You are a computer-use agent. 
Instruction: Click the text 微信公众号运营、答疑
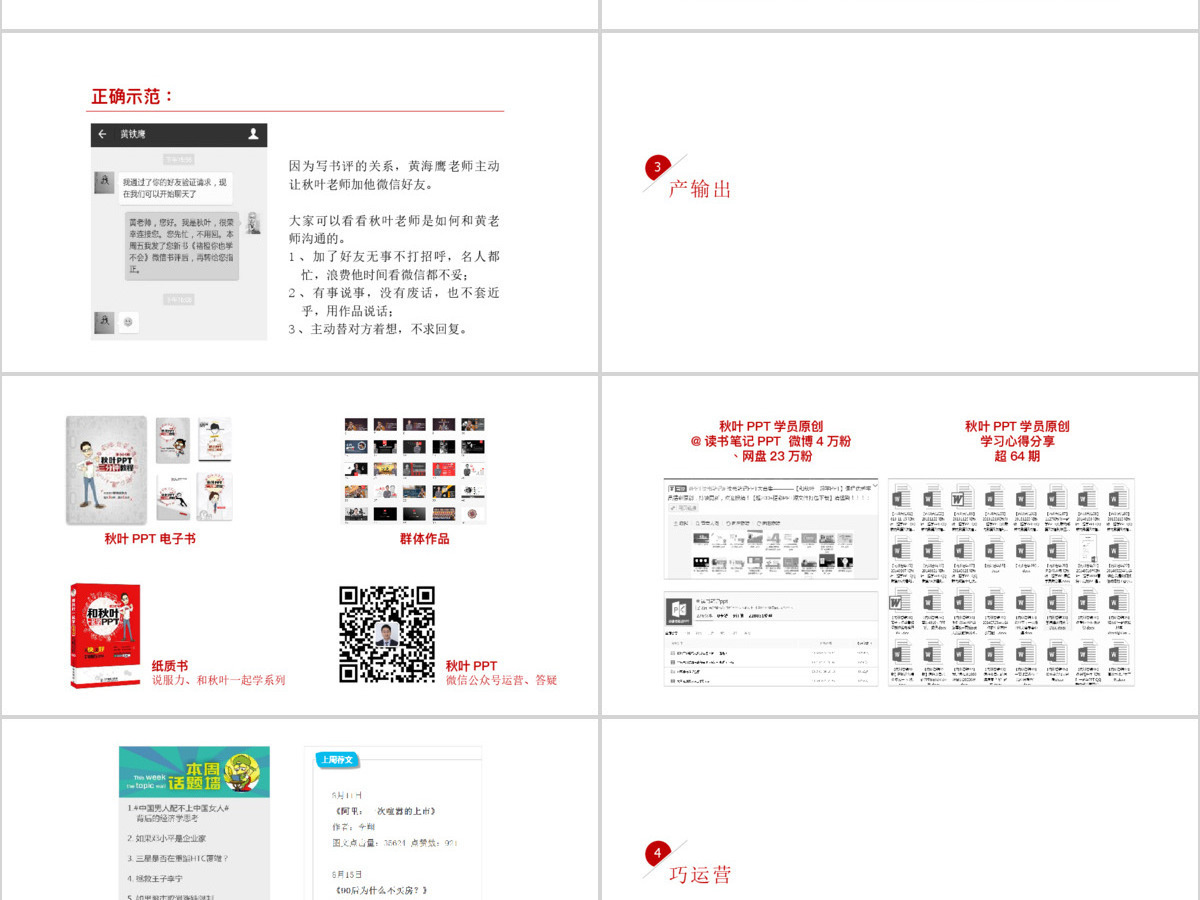[x=501, y=680]
